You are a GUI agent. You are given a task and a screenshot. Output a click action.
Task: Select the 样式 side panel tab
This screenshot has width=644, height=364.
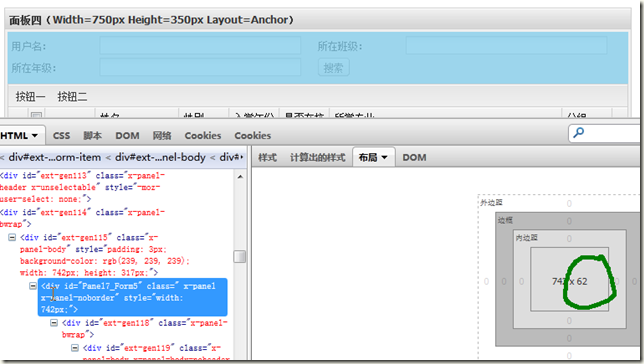click(x=267, y=157)
